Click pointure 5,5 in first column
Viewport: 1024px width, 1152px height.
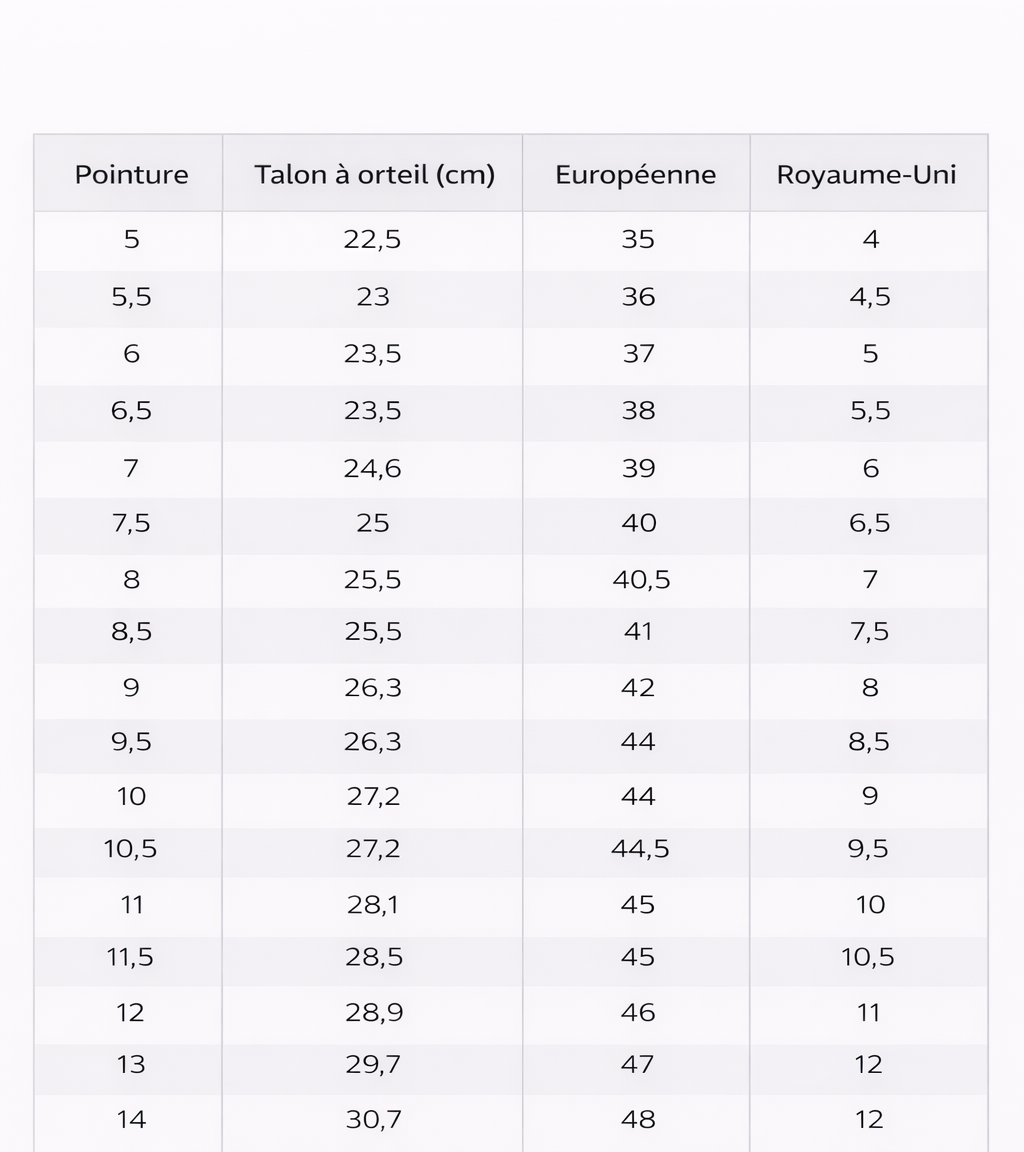(x=131, y=298)
